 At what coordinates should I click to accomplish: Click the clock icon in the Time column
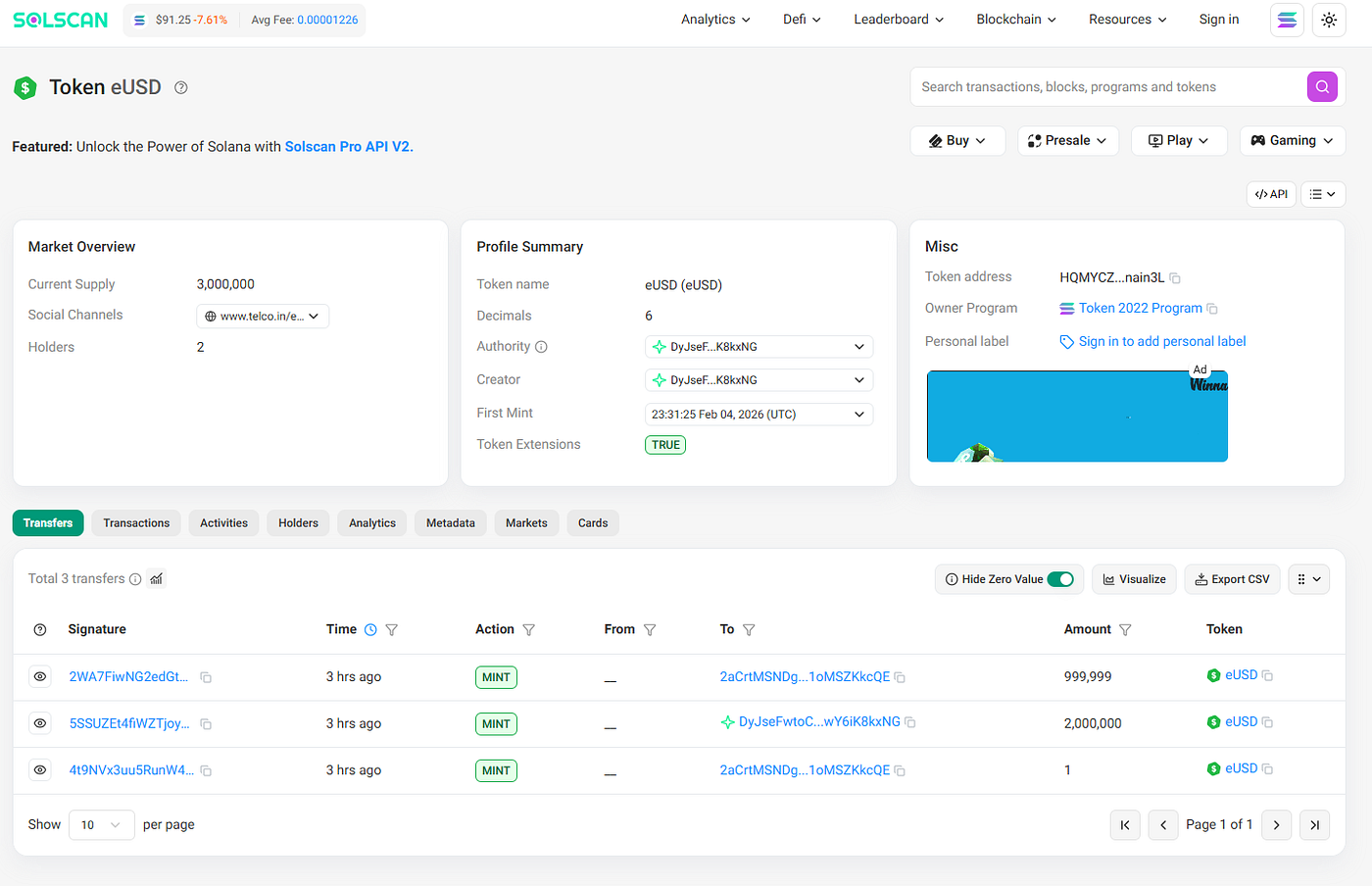(x=370, y=630)
